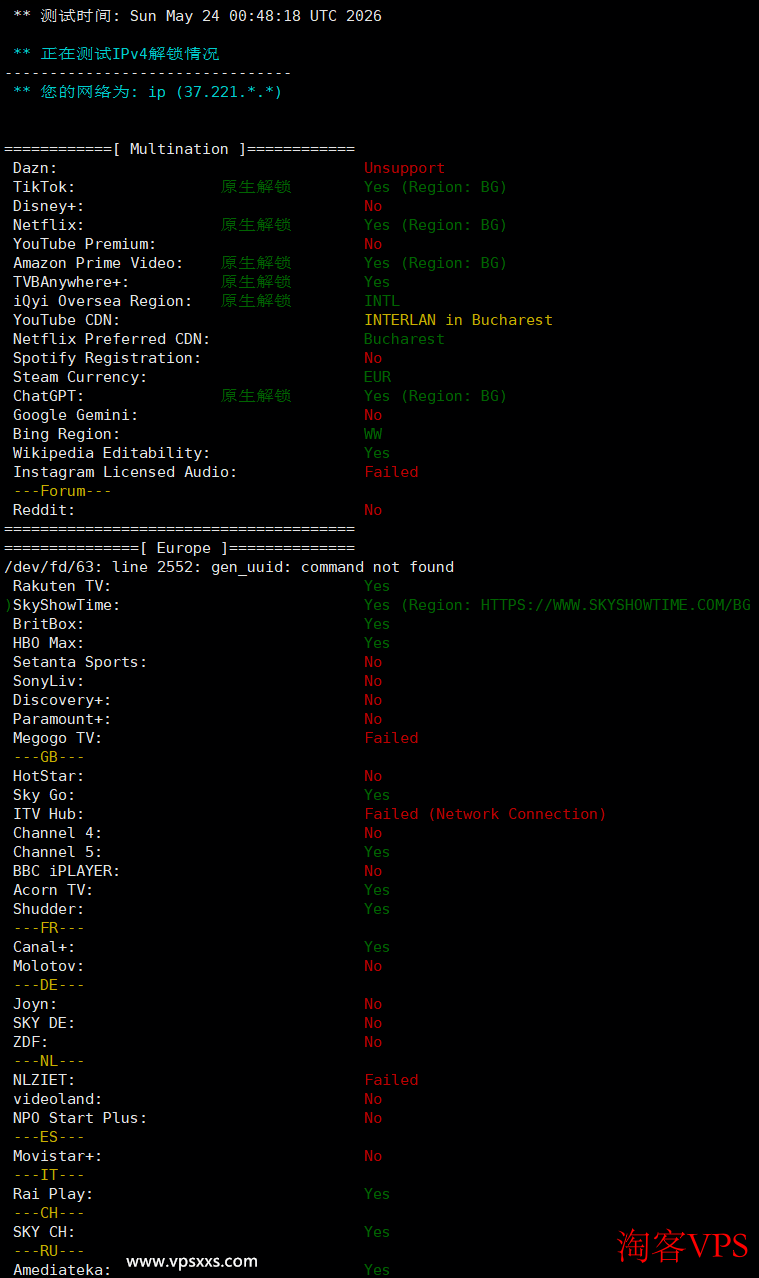Click the NLZIET 'Failed' result
The width and height of the screenshot is (759, 1278).
pos(391,1080)
